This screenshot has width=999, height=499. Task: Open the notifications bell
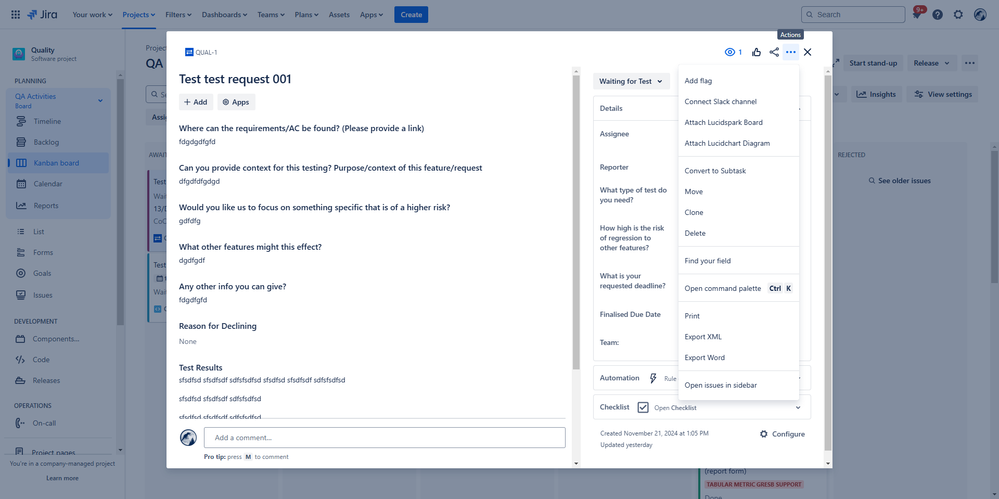coord(917,14)
